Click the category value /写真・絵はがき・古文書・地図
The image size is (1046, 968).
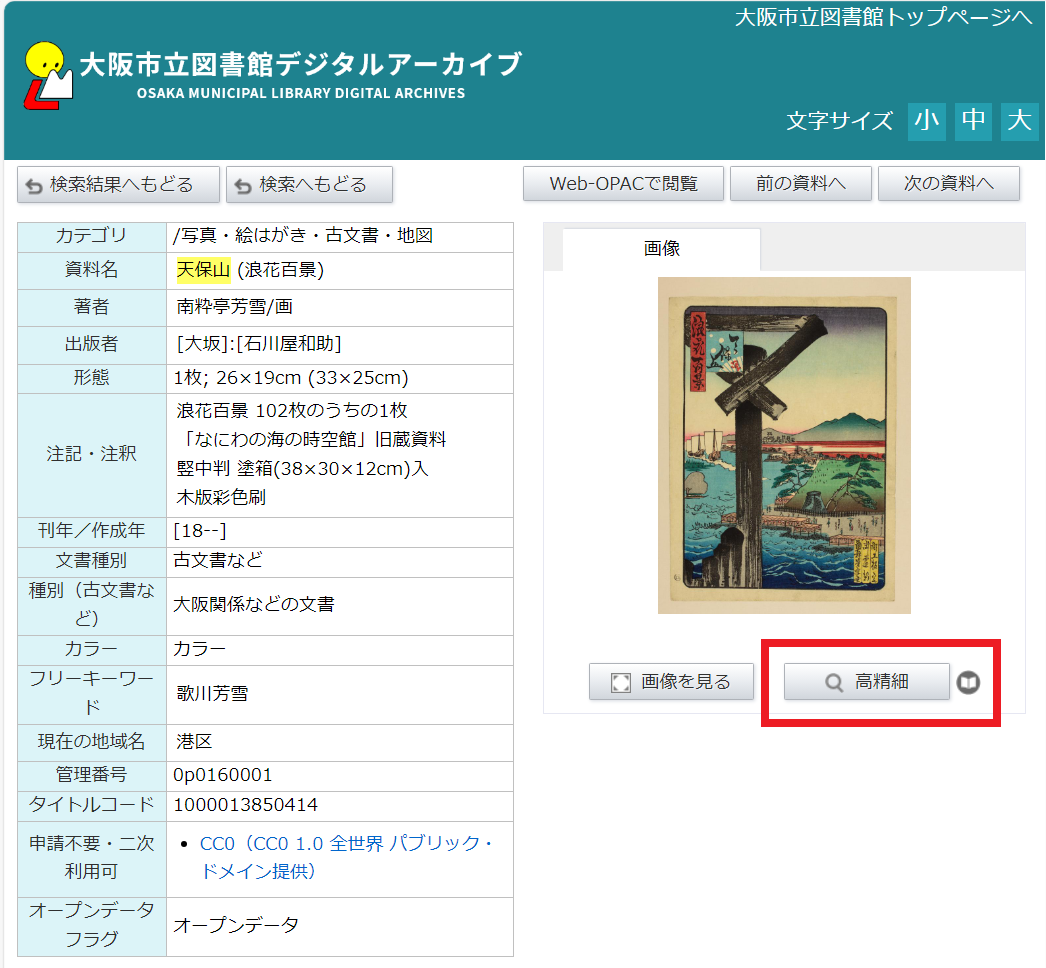pyautogui.click(x=303, y=236)
